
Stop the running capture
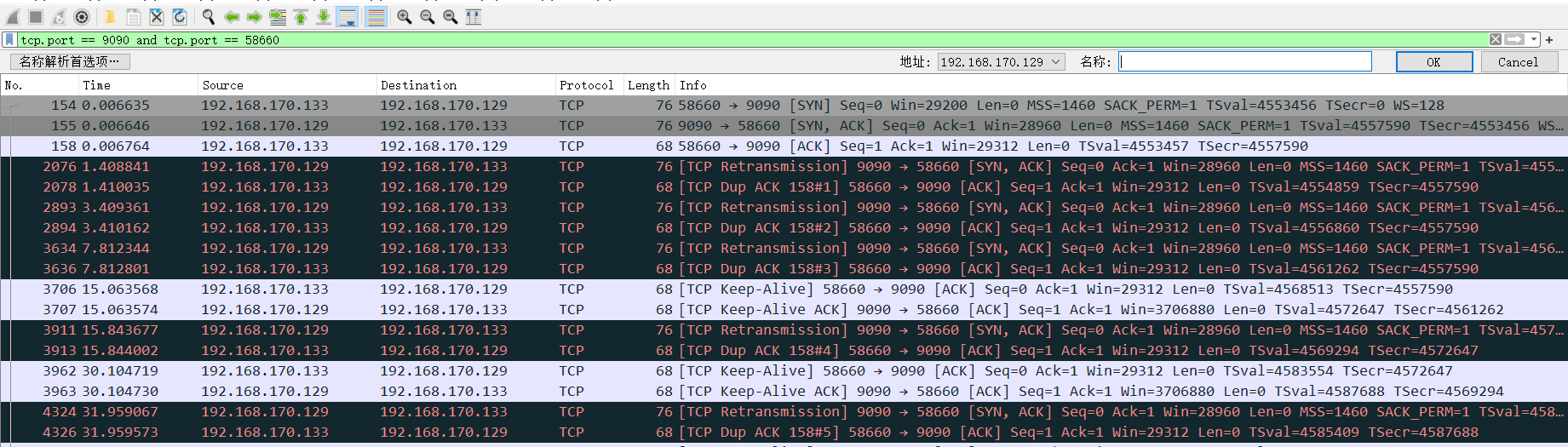click(x=36, y=16)
